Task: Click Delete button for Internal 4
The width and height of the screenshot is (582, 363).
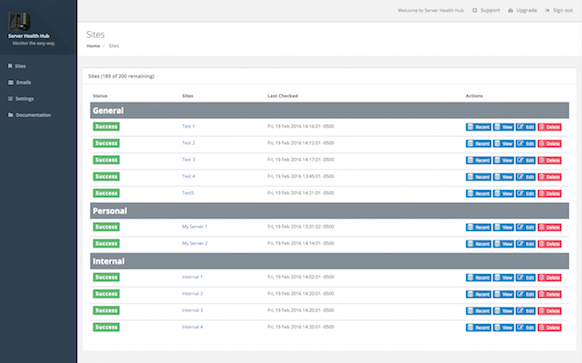Action: [549, 328]
